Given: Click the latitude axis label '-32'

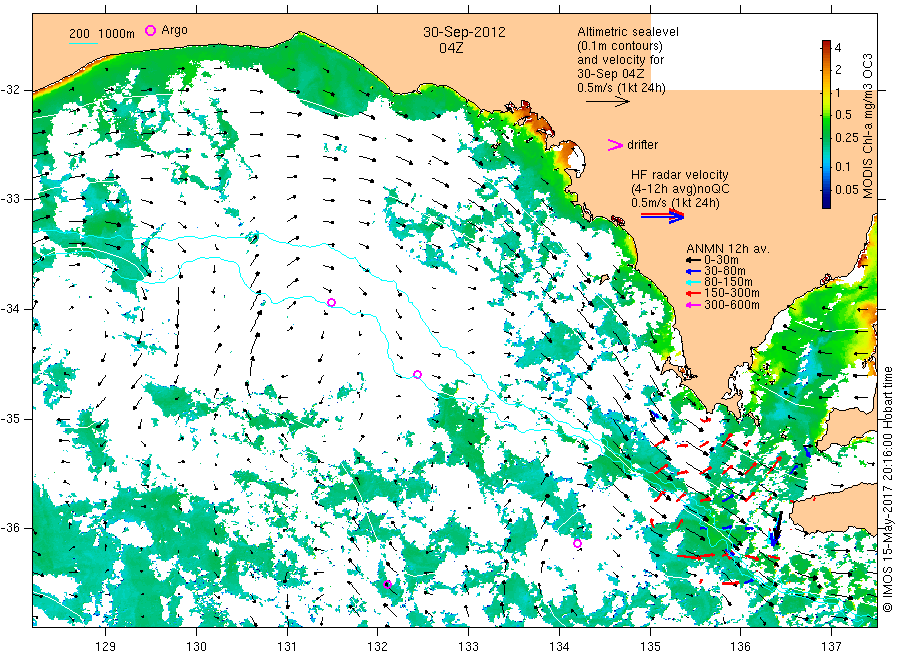Looking at the screenshot, I should [10, 90].
